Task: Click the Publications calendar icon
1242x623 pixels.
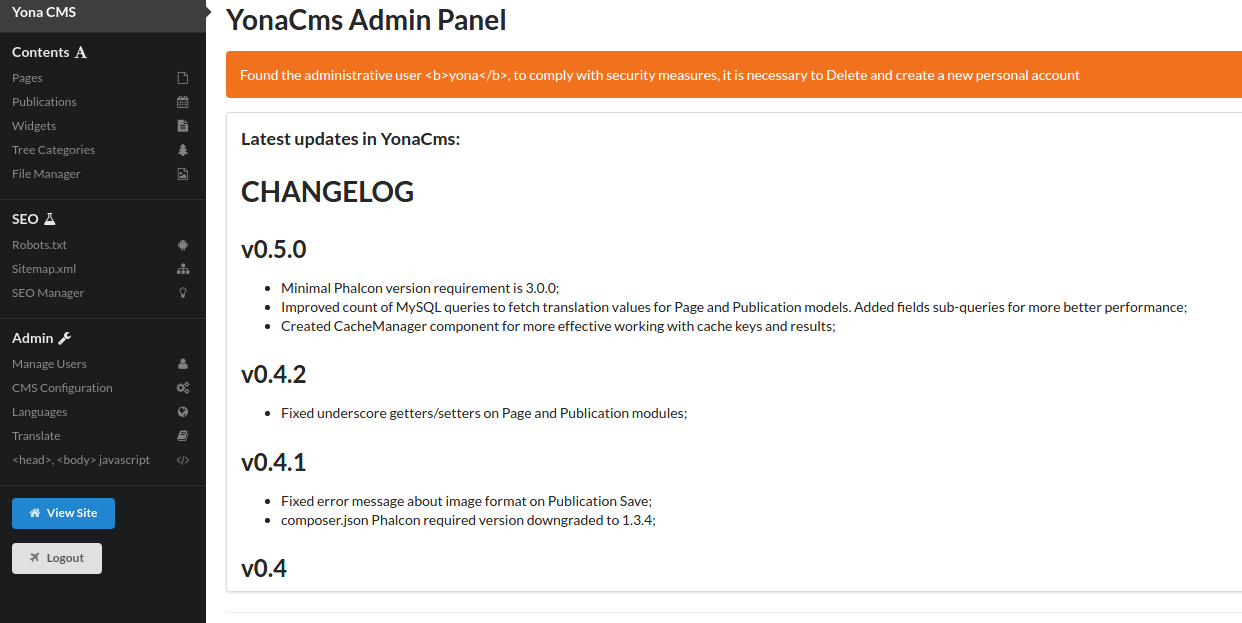Action: coord(183,102)
